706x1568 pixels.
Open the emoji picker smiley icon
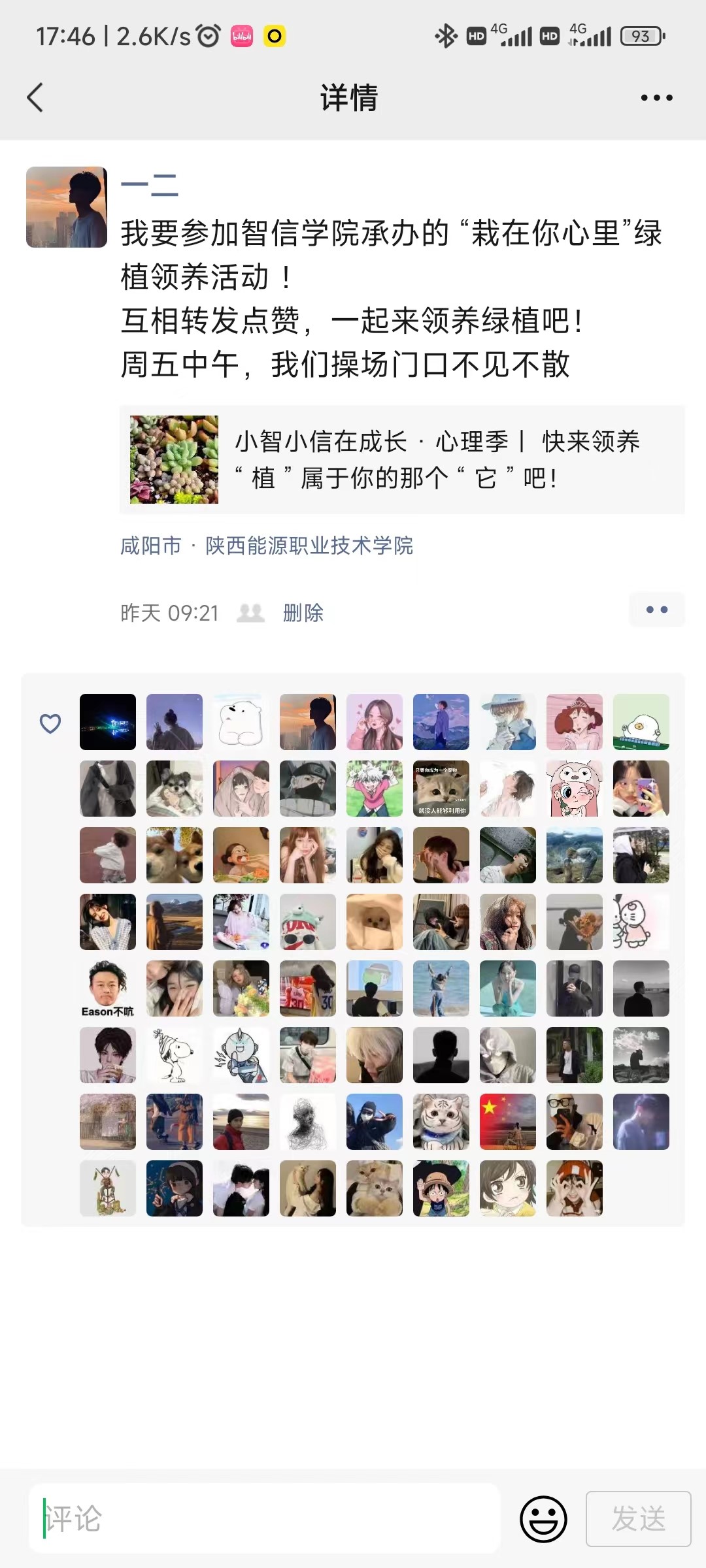point(543,1519)
